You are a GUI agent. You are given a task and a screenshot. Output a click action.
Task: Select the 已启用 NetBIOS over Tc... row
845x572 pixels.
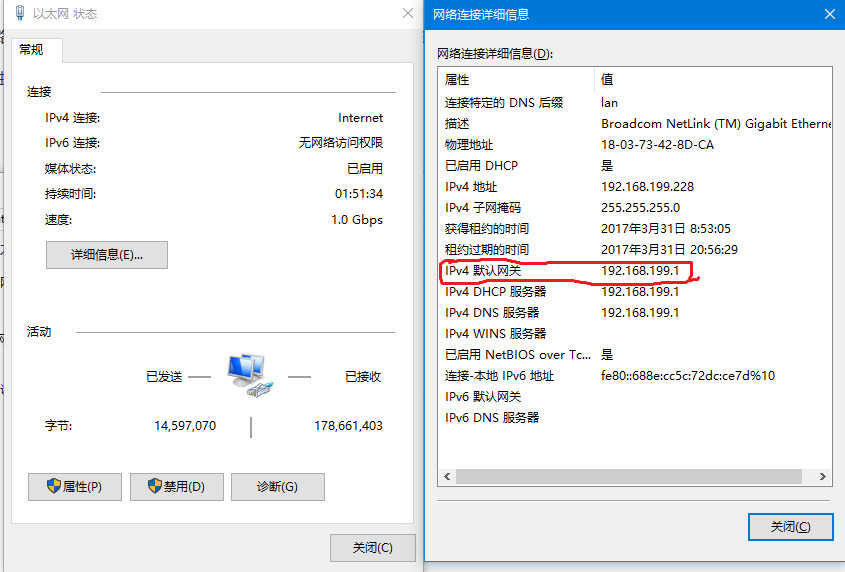tap(635, 355)
